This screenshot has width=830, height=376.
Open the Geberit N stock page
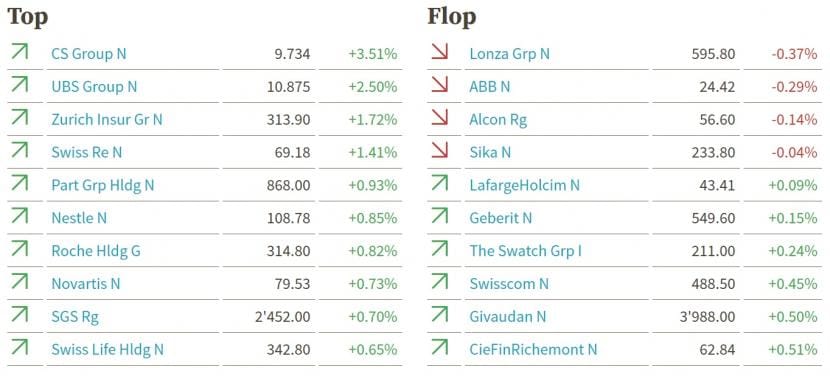click(501, 218)
